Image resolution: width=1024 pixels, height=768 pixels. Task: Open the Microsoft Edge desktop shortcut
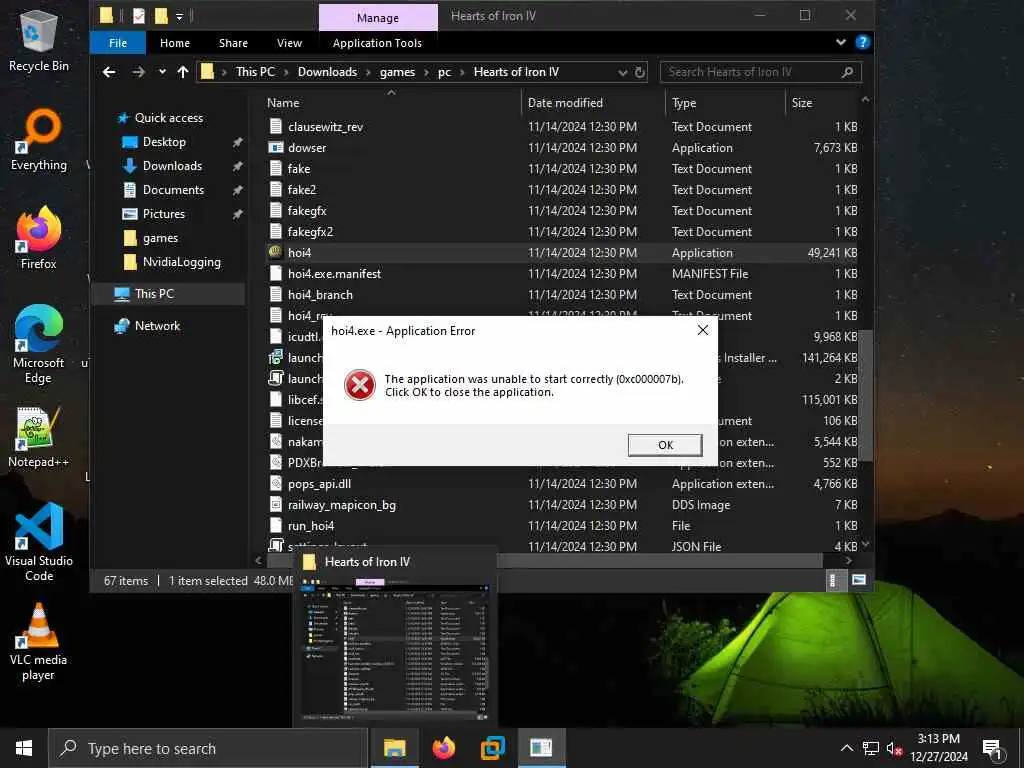tap(39, 345)
